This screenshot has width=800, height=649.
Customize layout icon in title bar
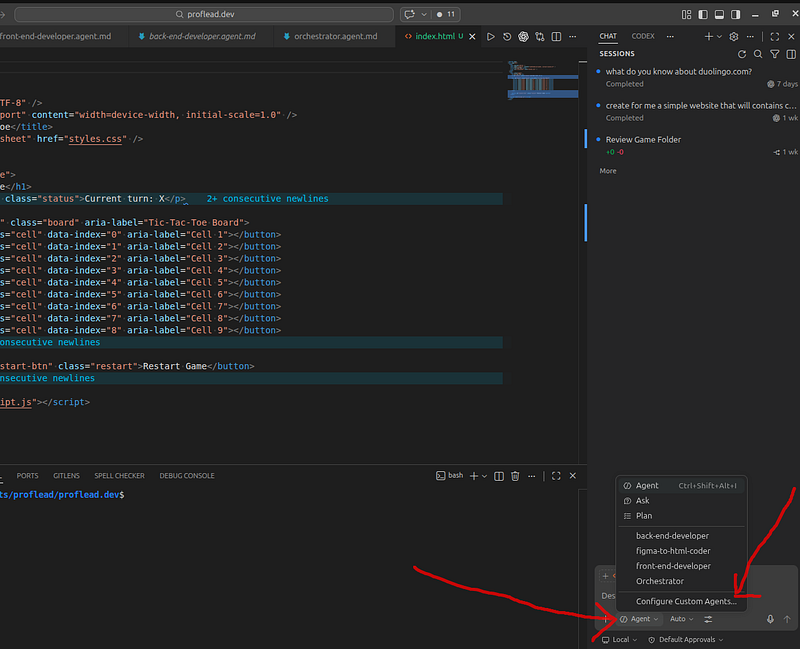[x=686, y=14]
